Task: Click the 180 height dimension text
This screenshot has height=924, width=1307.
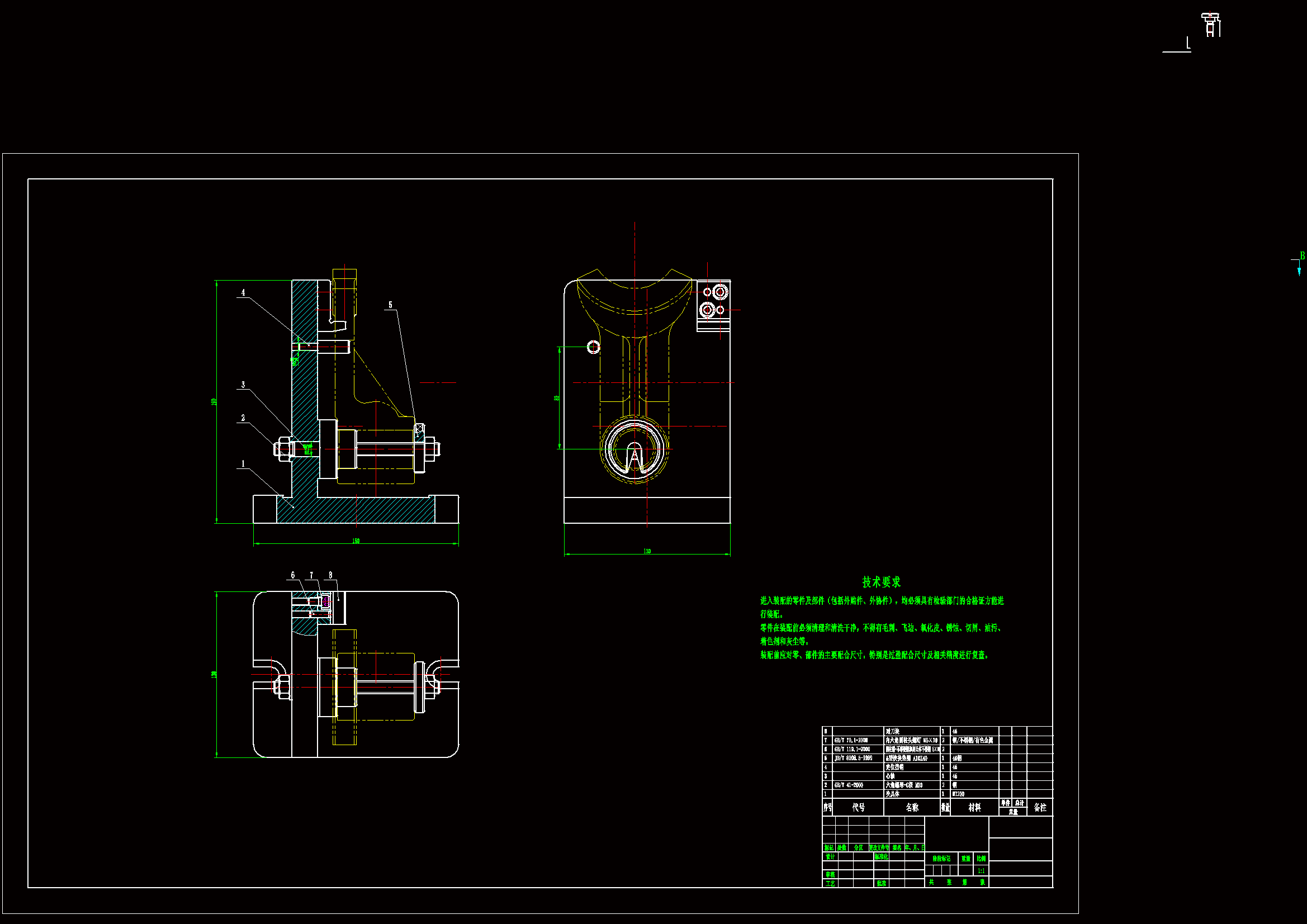Action: pyautogui.click(x=214, y=402)
